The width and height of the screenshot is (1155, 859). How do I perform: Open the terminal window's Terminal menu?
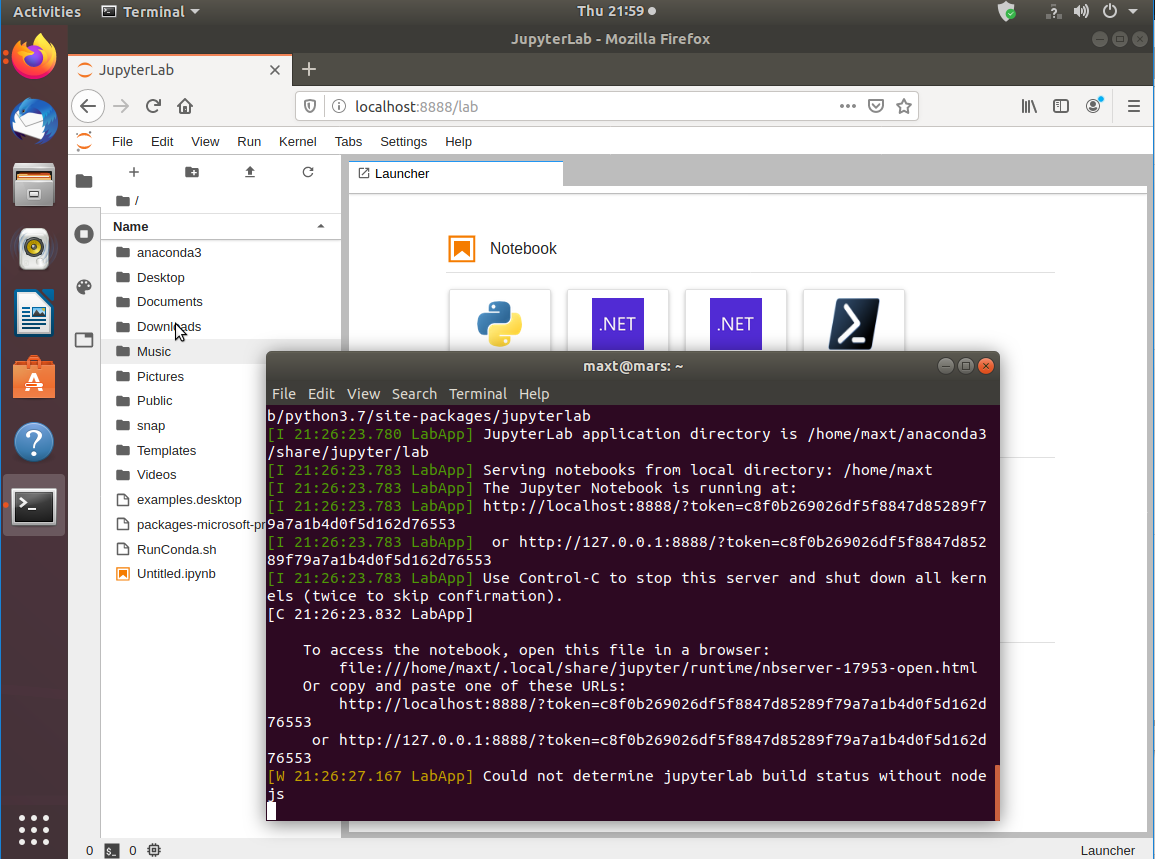[478, 394]
